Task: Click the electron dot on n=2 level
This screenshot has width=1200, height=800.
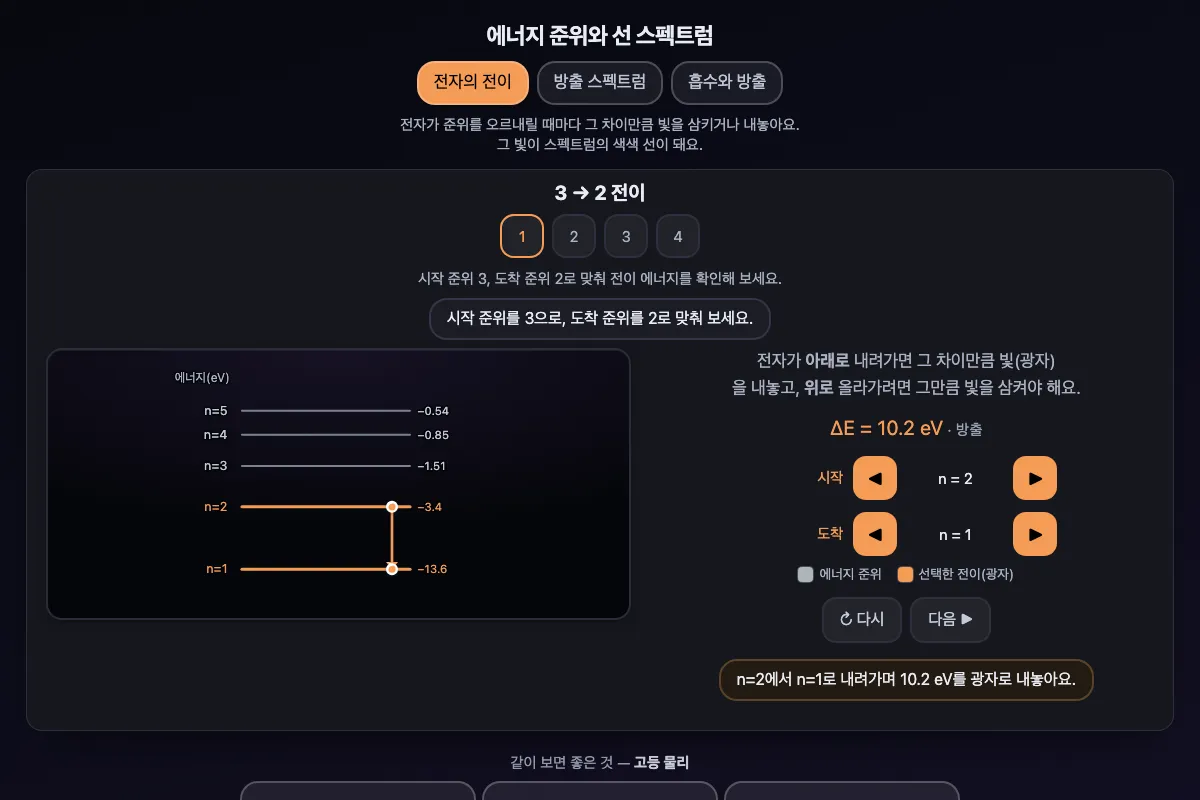Action: [x=392, y=507]
